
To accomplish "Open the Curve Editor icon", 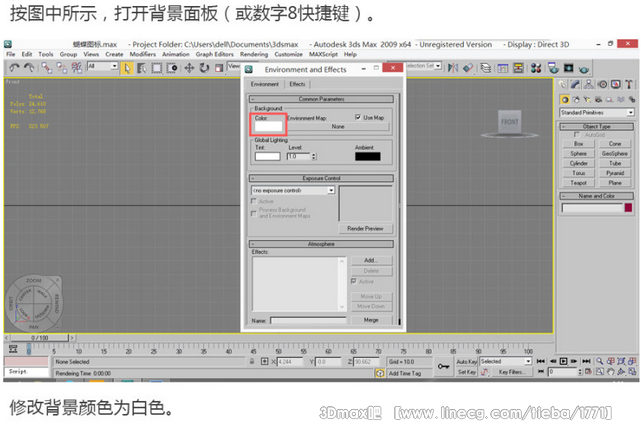I will 503,68.
